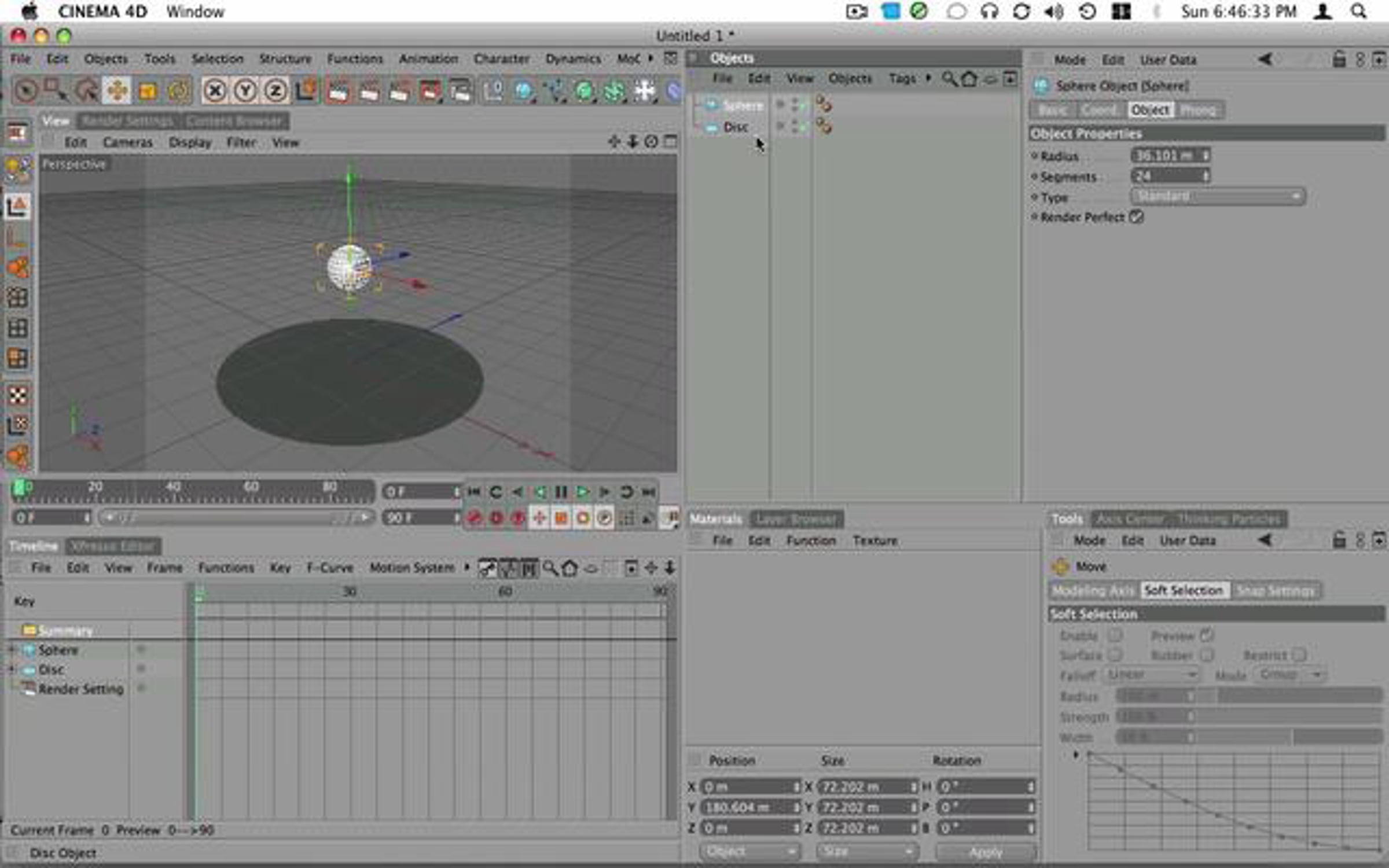This screenshot has height=868, width=1389.
Task: Select the Scale tool in the toolbar
Action: [148, 91]
